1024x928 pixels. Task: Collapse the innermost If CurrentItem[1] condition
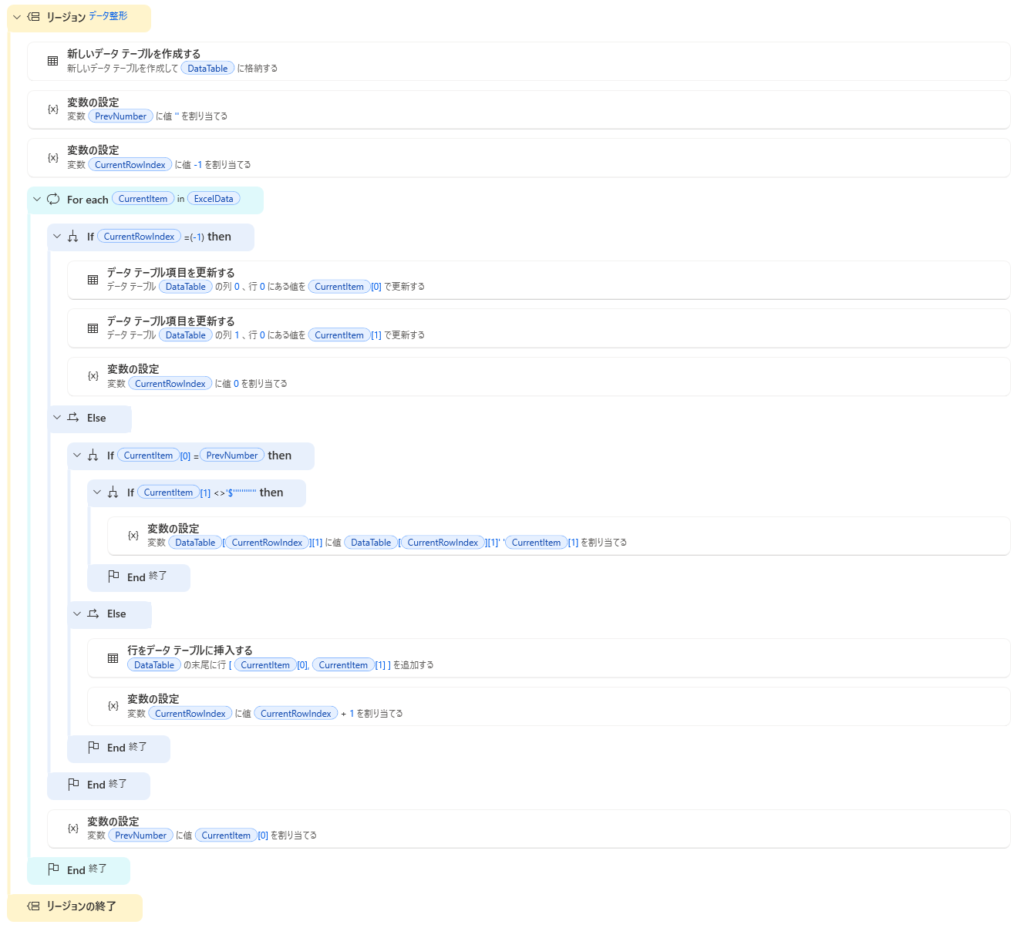(x=97, y=492)
